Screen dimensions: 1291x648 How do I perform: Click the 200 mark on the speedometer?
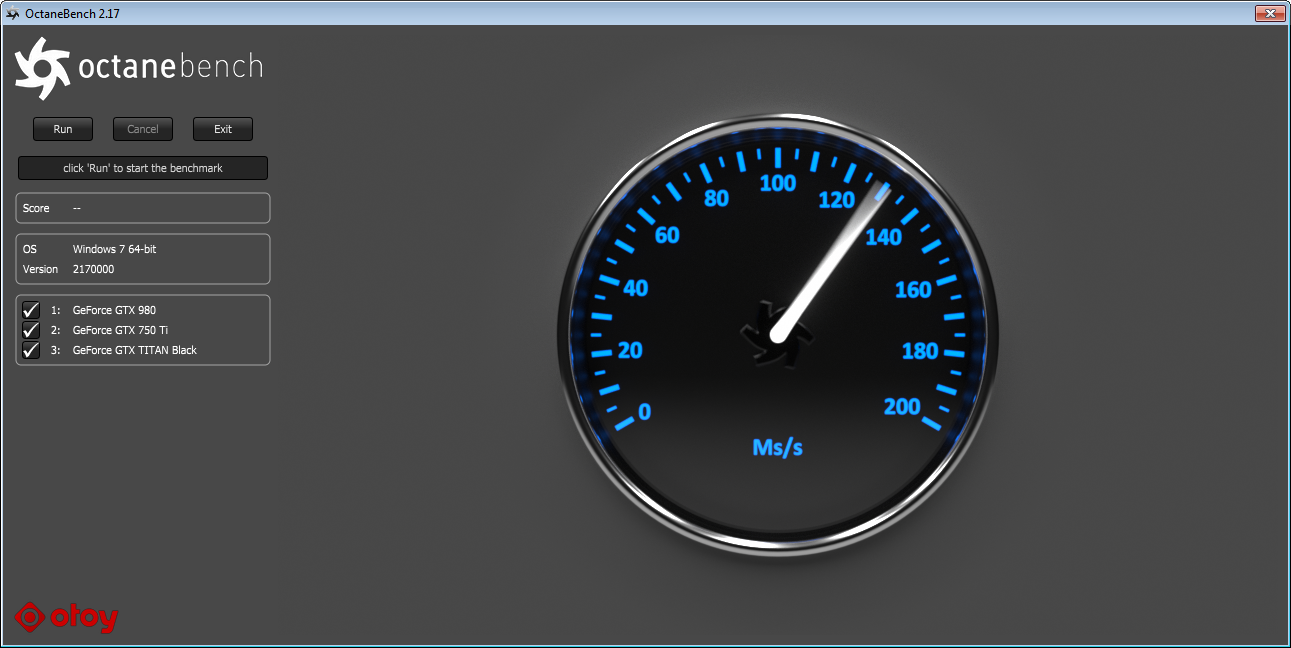pyautogui.click(x=902, y=406)
